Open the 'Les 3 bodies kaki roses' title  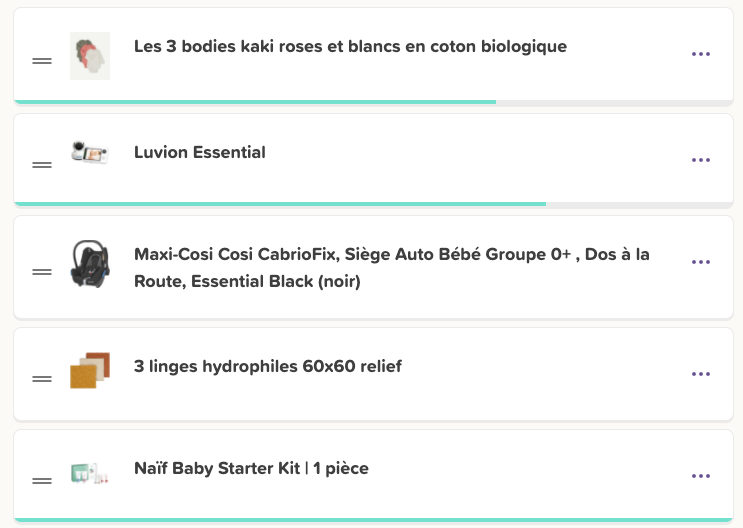pyautogui.click(x=350, y=46)
